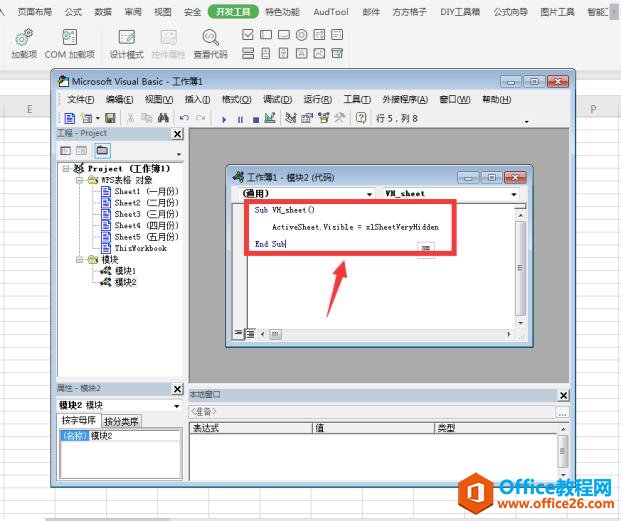
Task: Close the 本地窗口 locals panel
Action: tap(564, 395)
